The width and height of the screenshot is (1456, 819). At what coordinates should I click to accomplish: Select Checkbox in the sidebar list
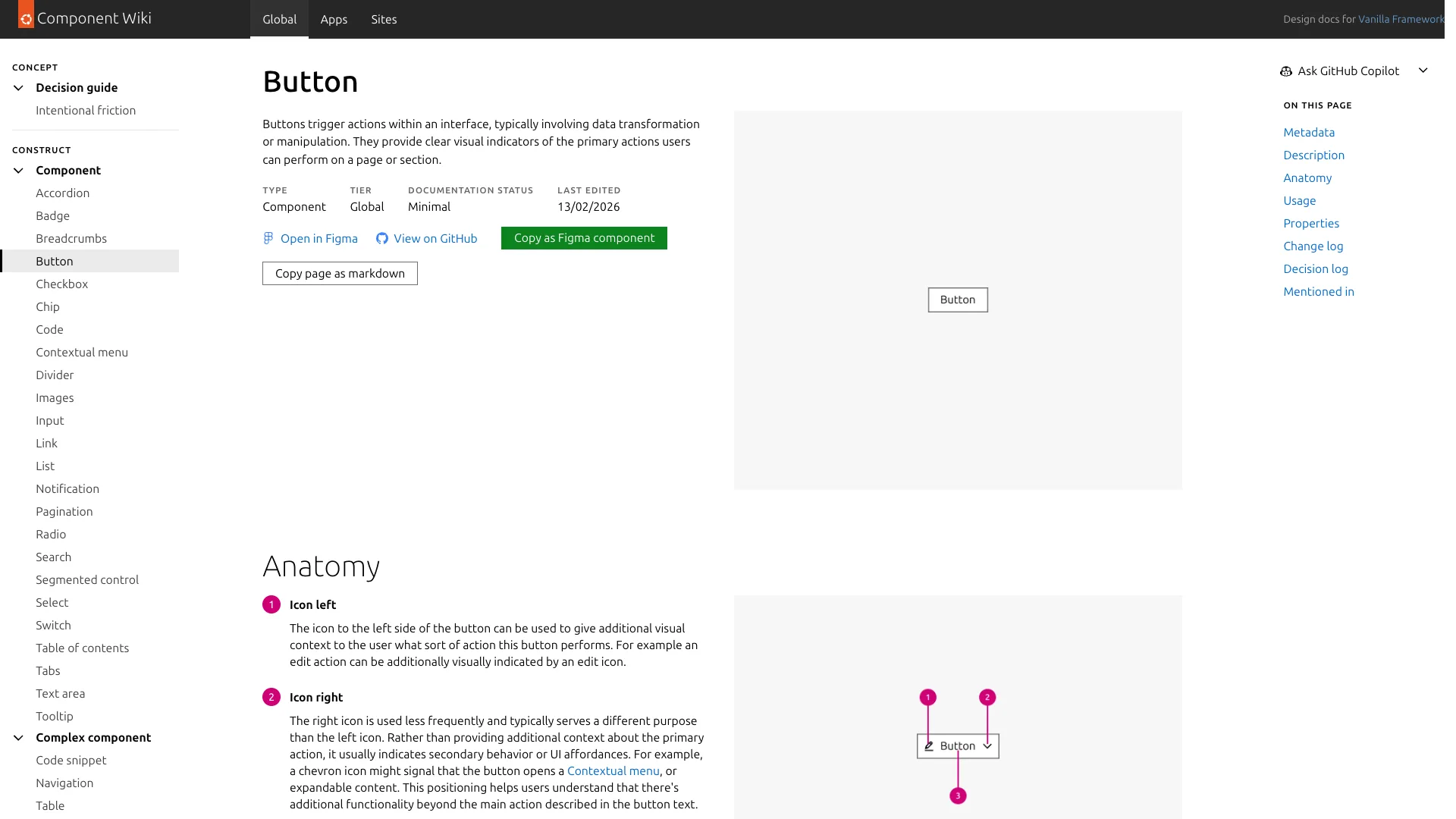pyautogui.click(x=62, y=284)
